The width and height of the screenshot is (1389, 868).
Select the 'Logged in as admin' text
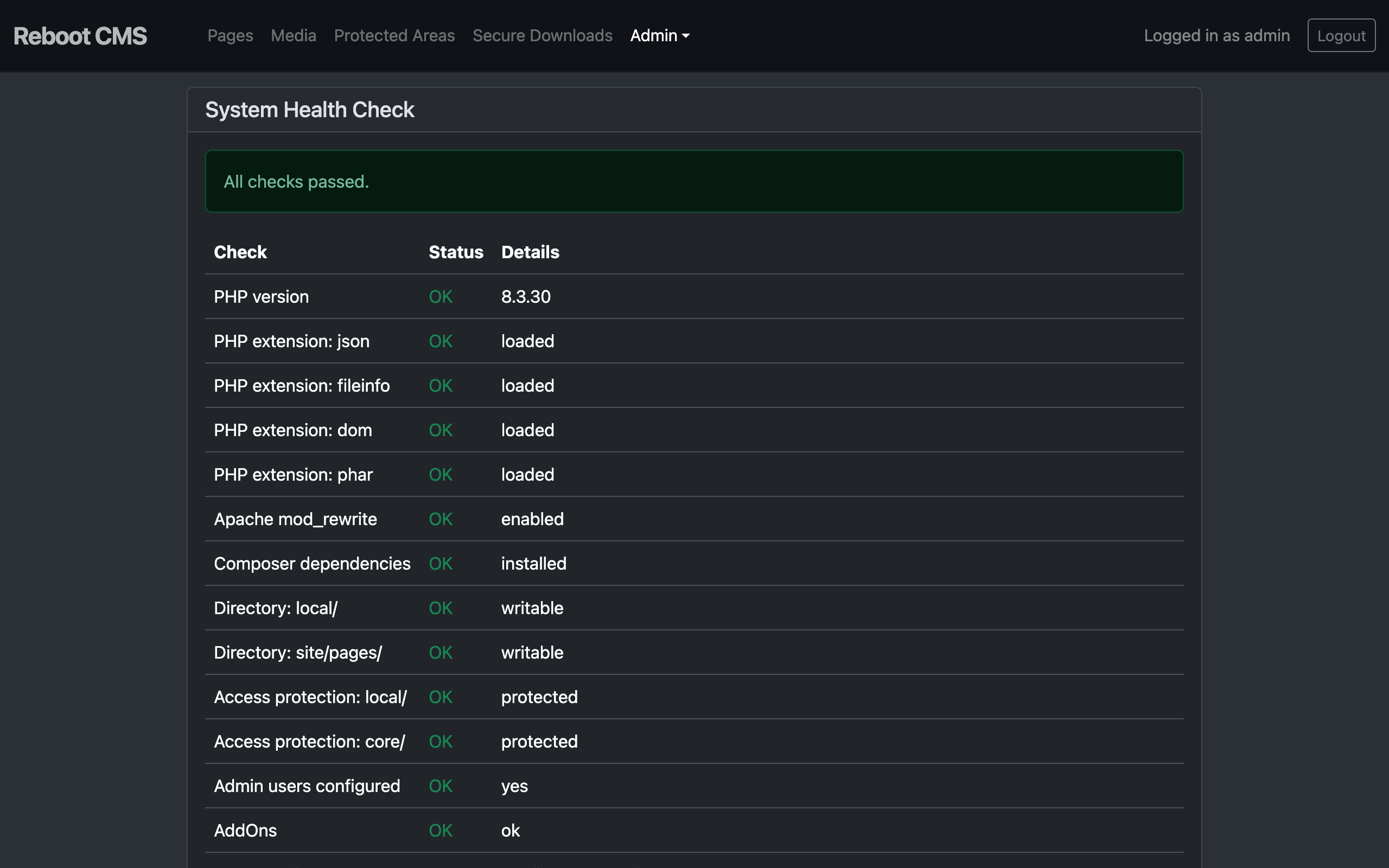click(1217, 36)
